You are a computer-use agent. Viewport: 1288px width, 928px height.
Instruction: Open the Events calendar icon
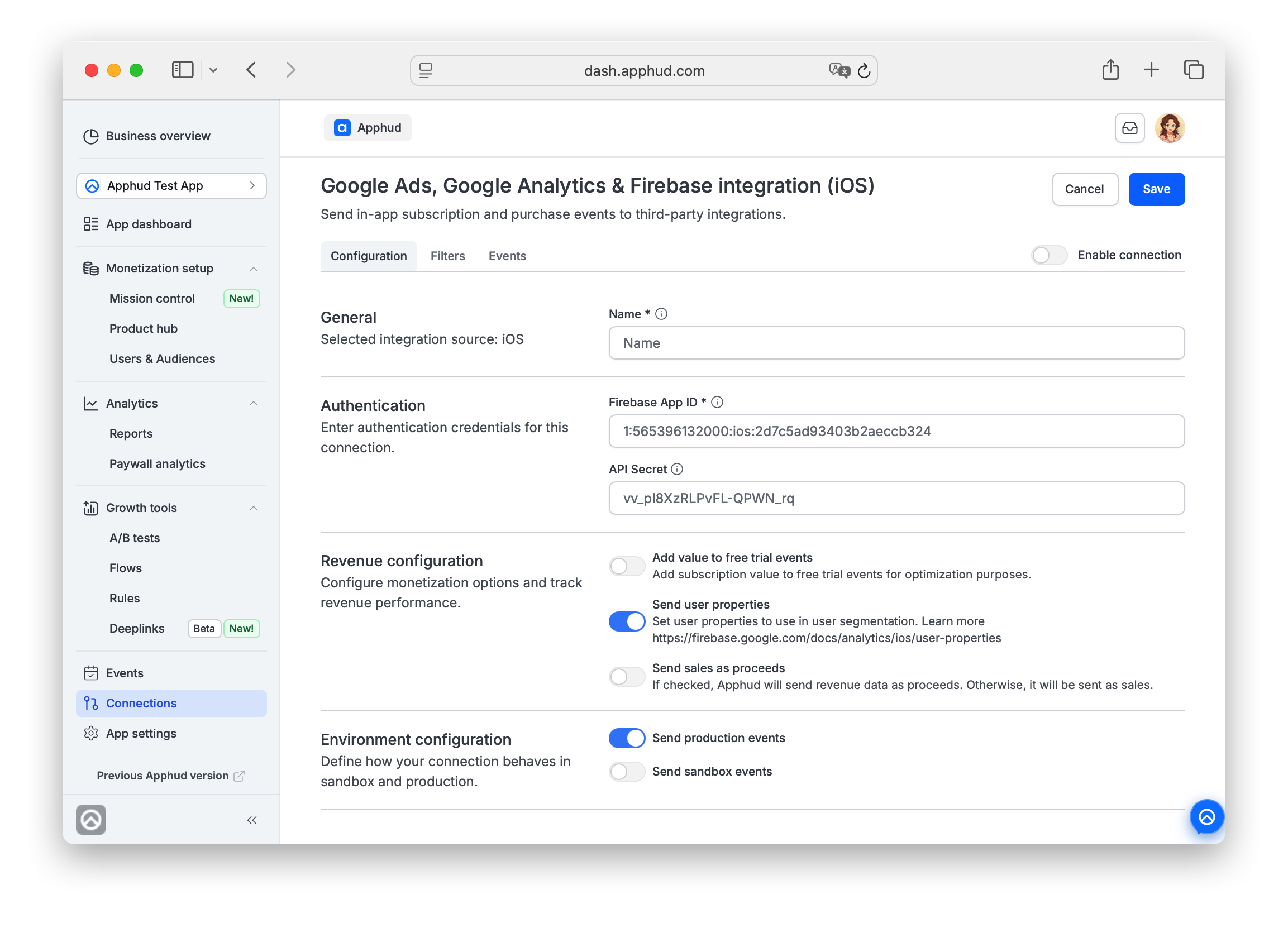point(91,673)
